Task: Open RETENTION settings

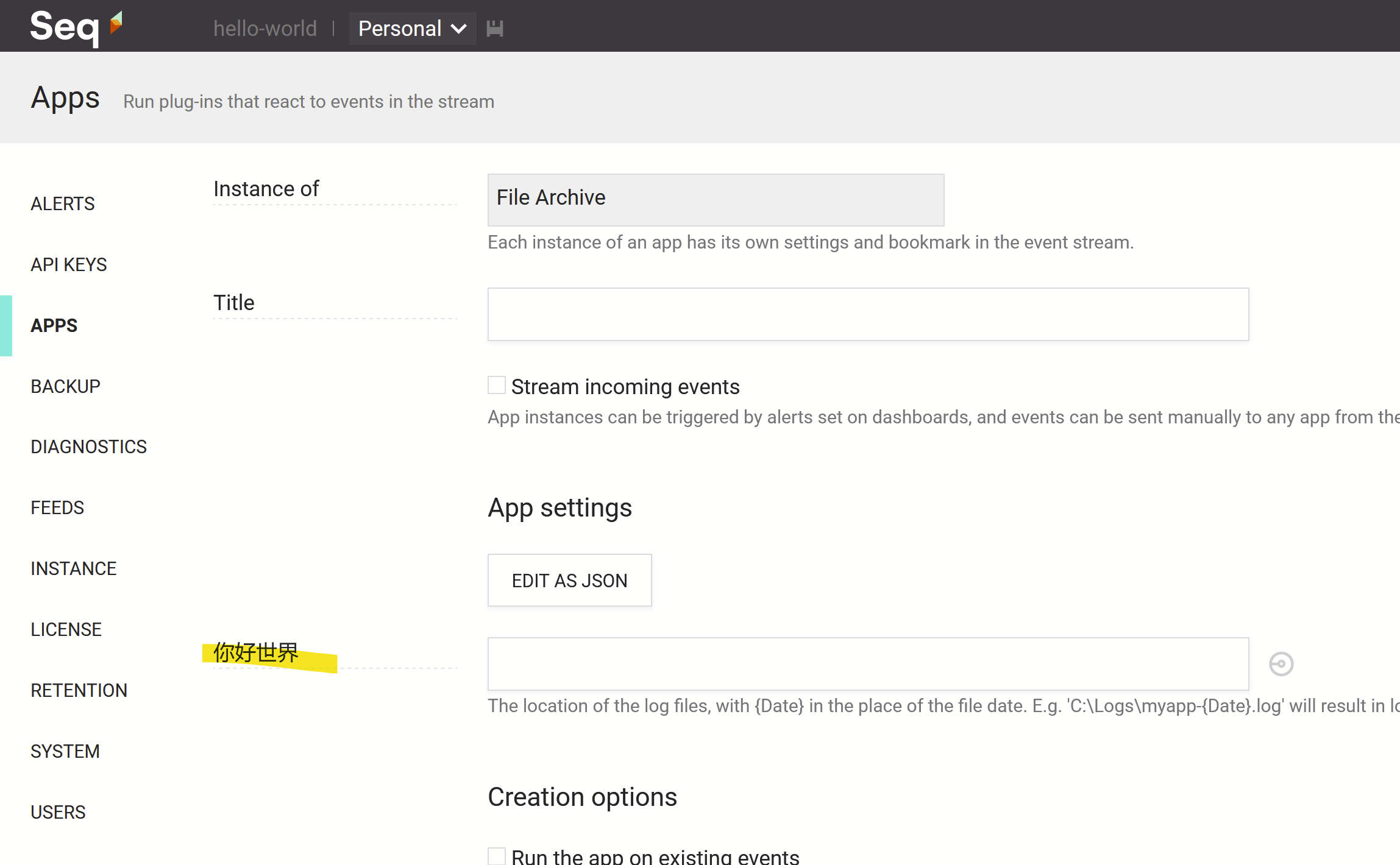Action: 79,690
